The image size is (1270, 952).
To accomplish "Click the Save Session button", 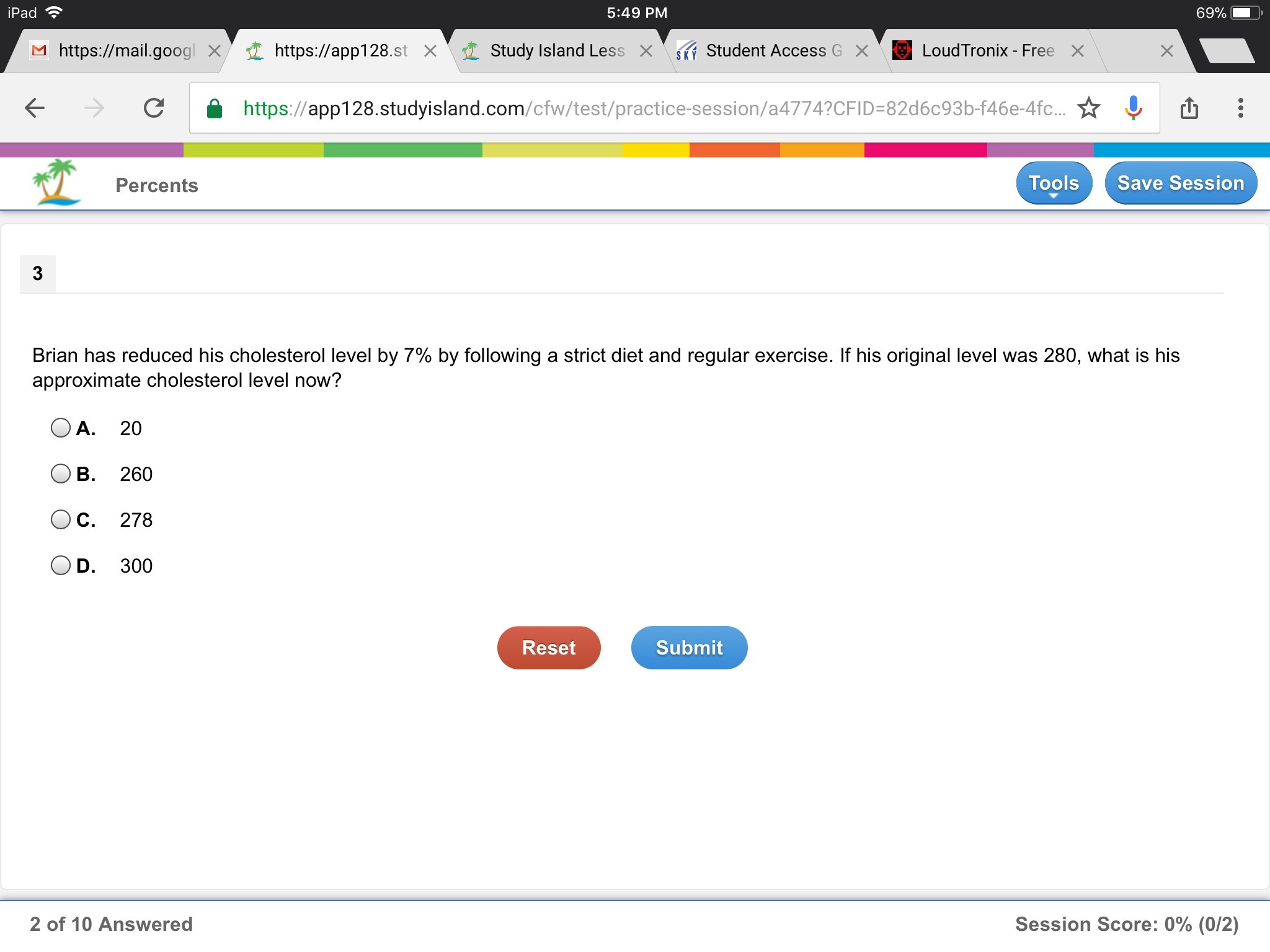I will tap(1181, 183).
